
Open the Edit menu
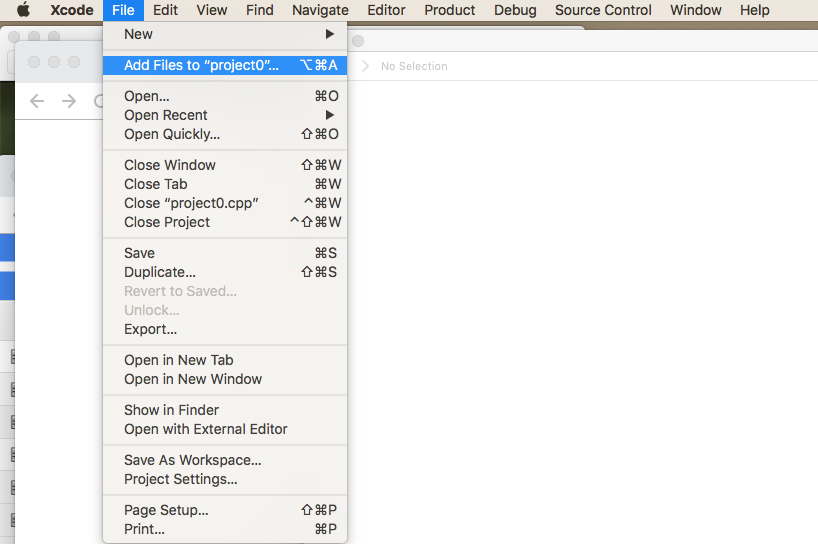tap(165, 10)
